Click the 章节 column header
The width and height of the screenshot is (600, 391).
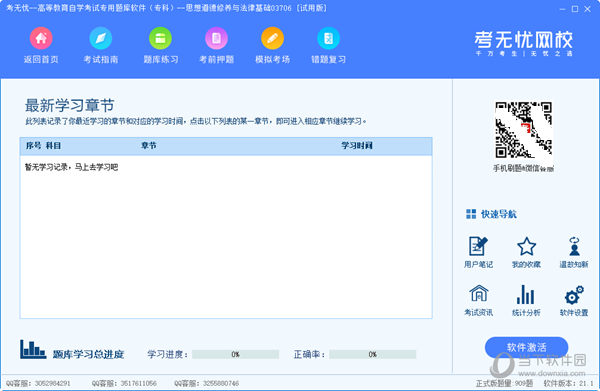(x=148, y=145)
